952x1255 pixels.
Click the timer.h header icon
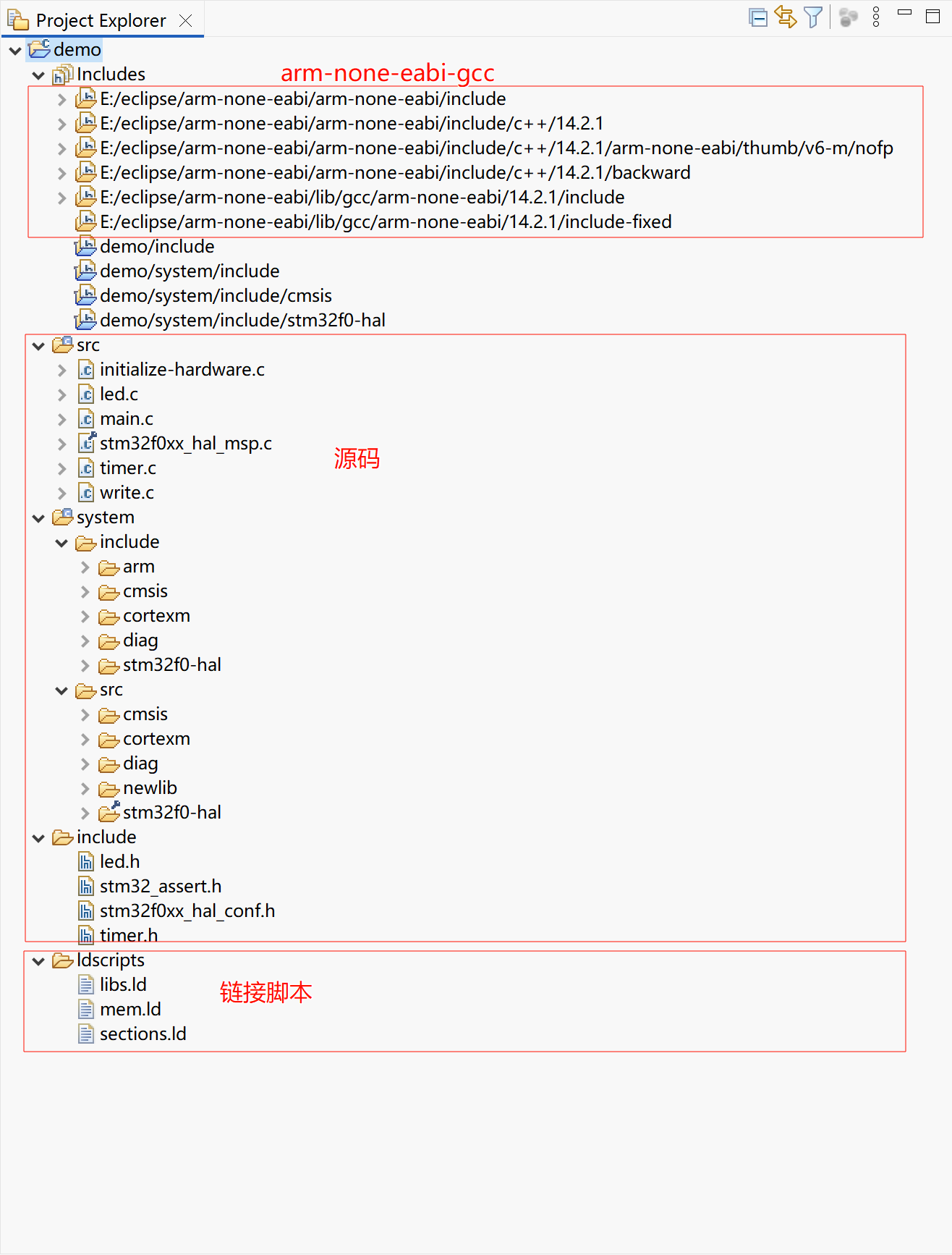(x=86, y=935)
